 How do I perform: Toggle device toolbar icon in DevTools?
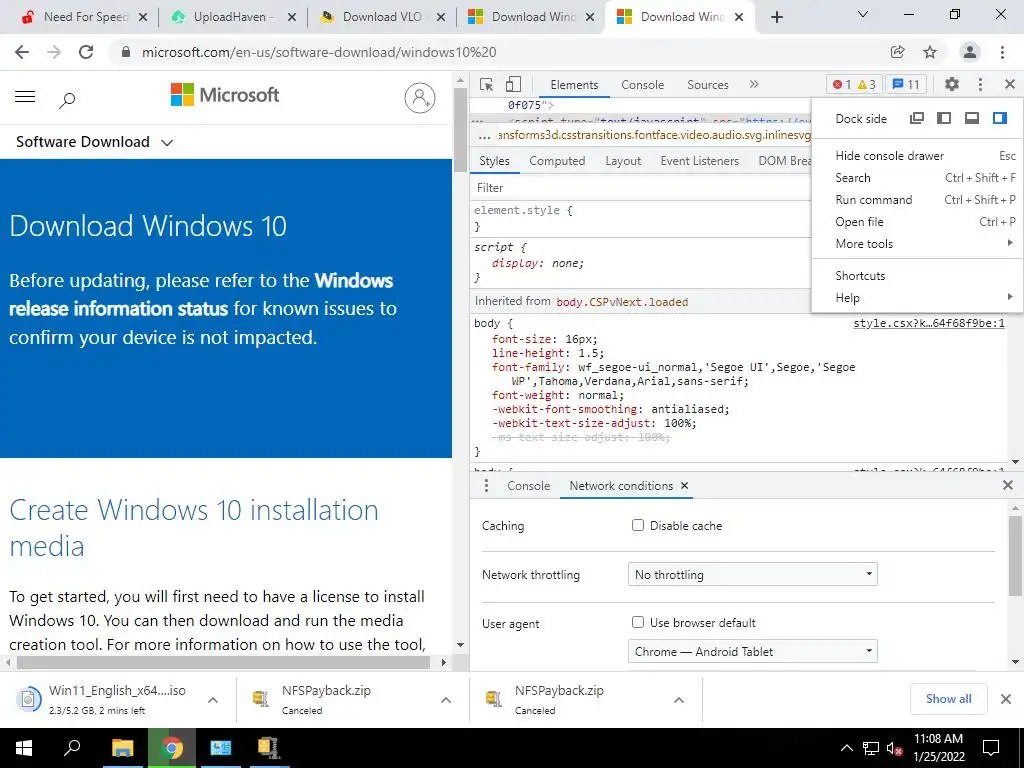(x=513, y=84)
